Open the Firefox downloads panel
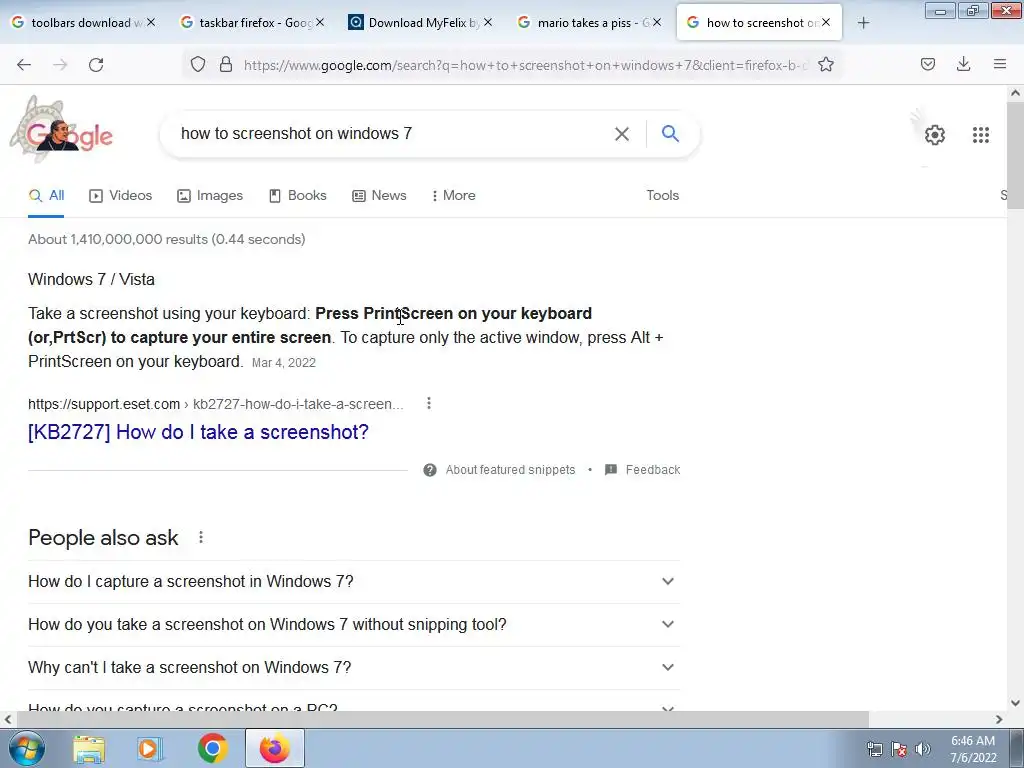Screen dimensions: 1024x768 pyautogui.click(x=964, y=64)
